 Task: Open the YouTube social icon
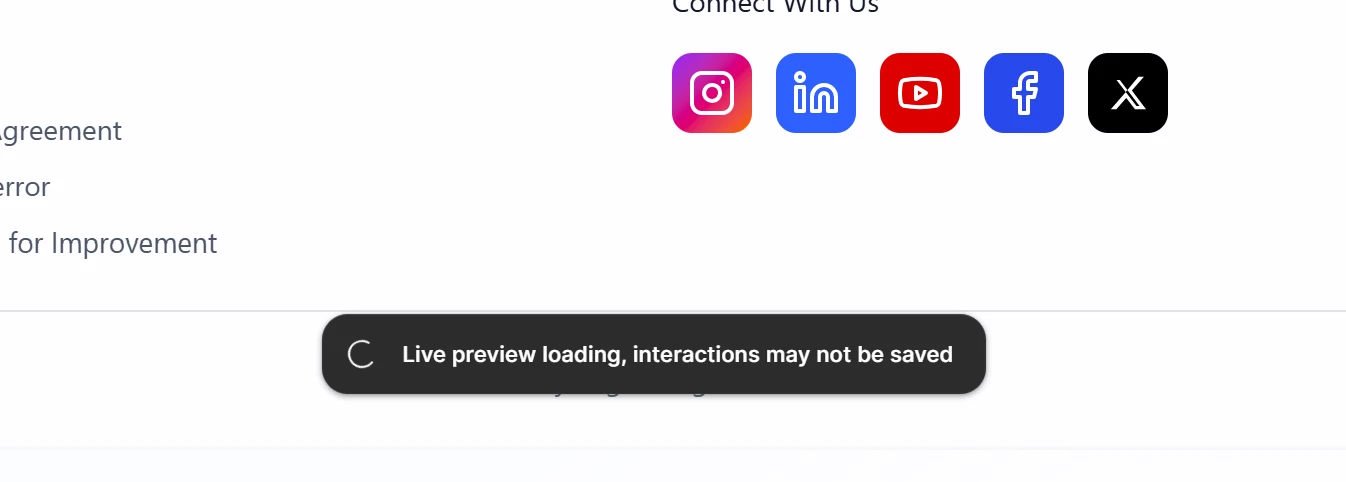click(x=919, y=93)
